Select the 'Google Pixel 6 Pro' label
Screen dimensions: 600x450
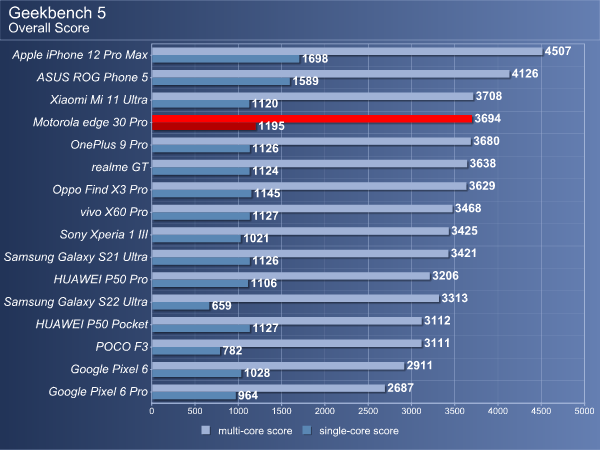(x=98, y=392)
